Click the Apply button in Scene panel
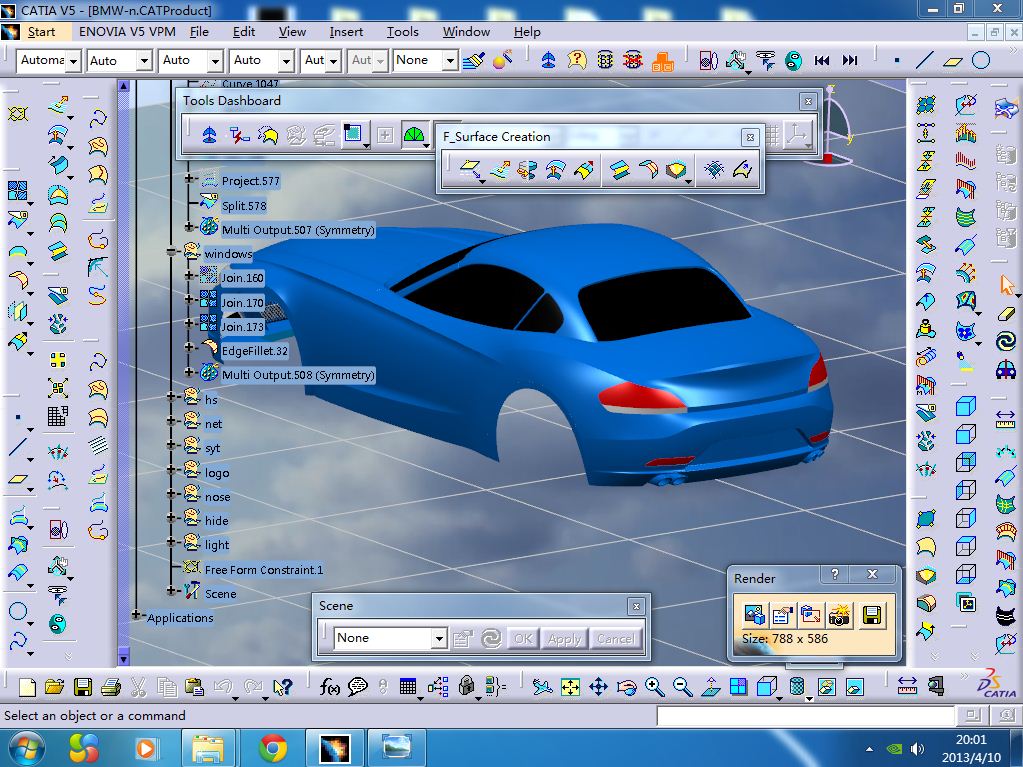Screen dimensions: 1023x767 point(564,639)
